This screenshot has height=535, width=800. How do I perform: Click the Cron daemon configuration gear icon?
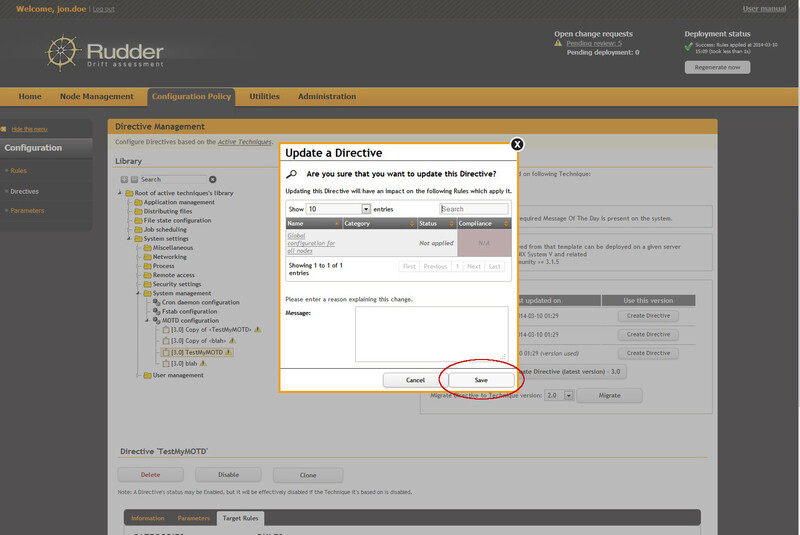(157, 302)
